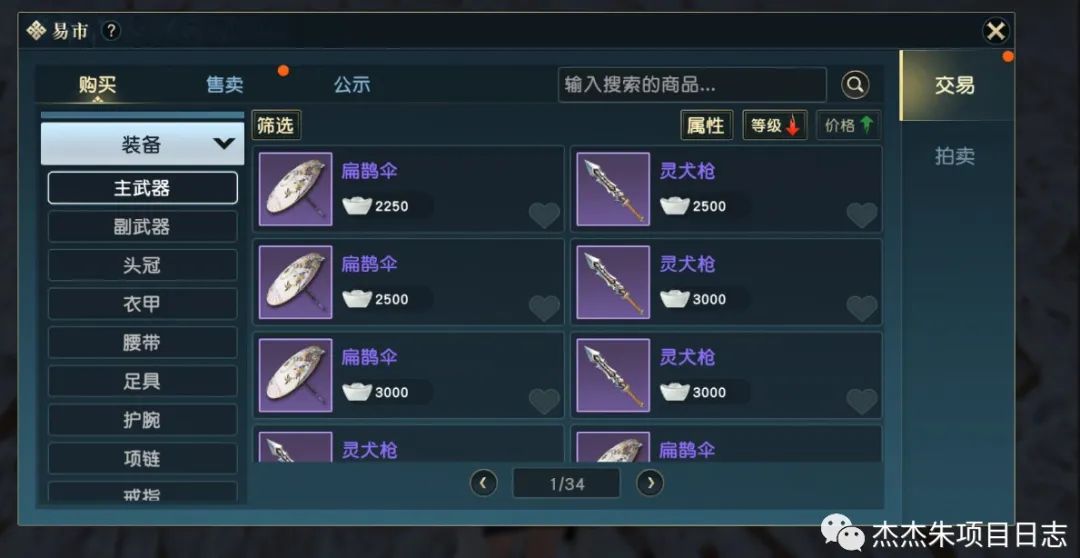This screenshot has height=558, width=1080.
Task: Click the search input field
Action: 692,85
